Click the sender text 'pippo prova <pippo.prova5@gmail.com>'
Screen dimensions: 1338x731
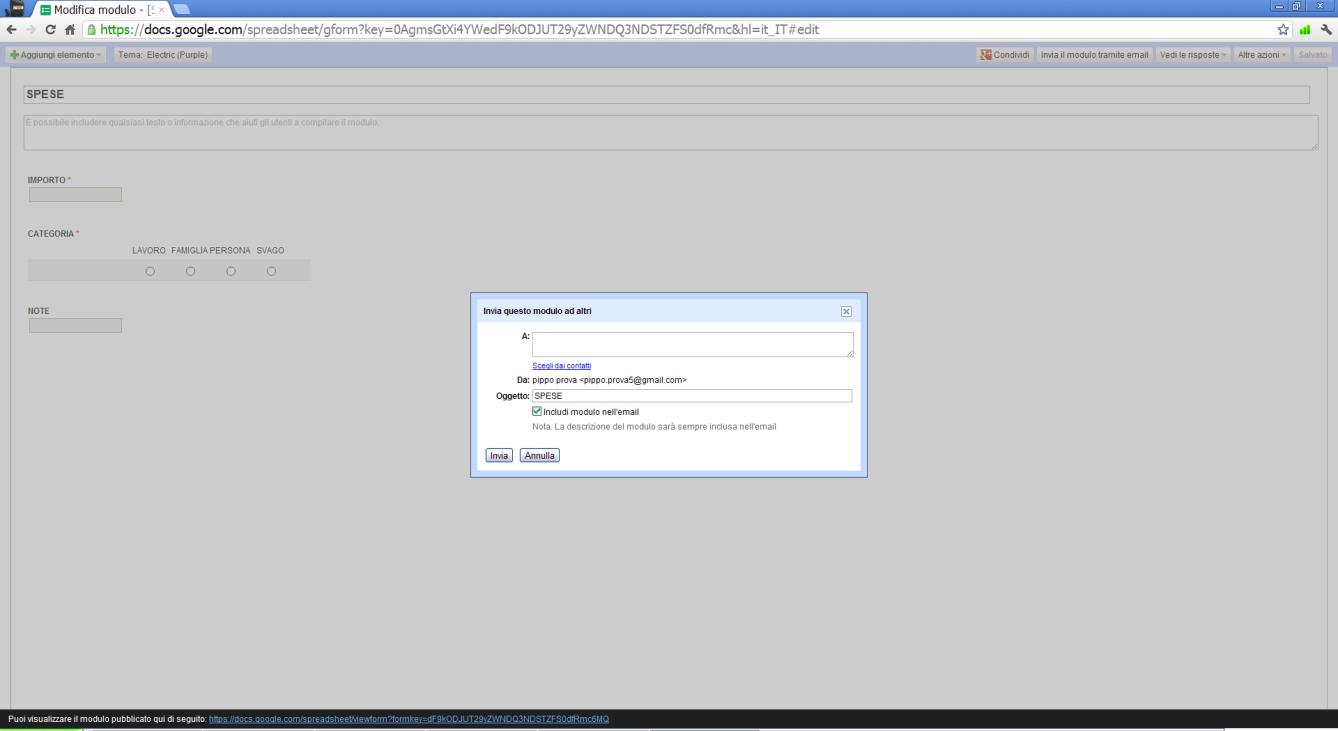[609, 380]
